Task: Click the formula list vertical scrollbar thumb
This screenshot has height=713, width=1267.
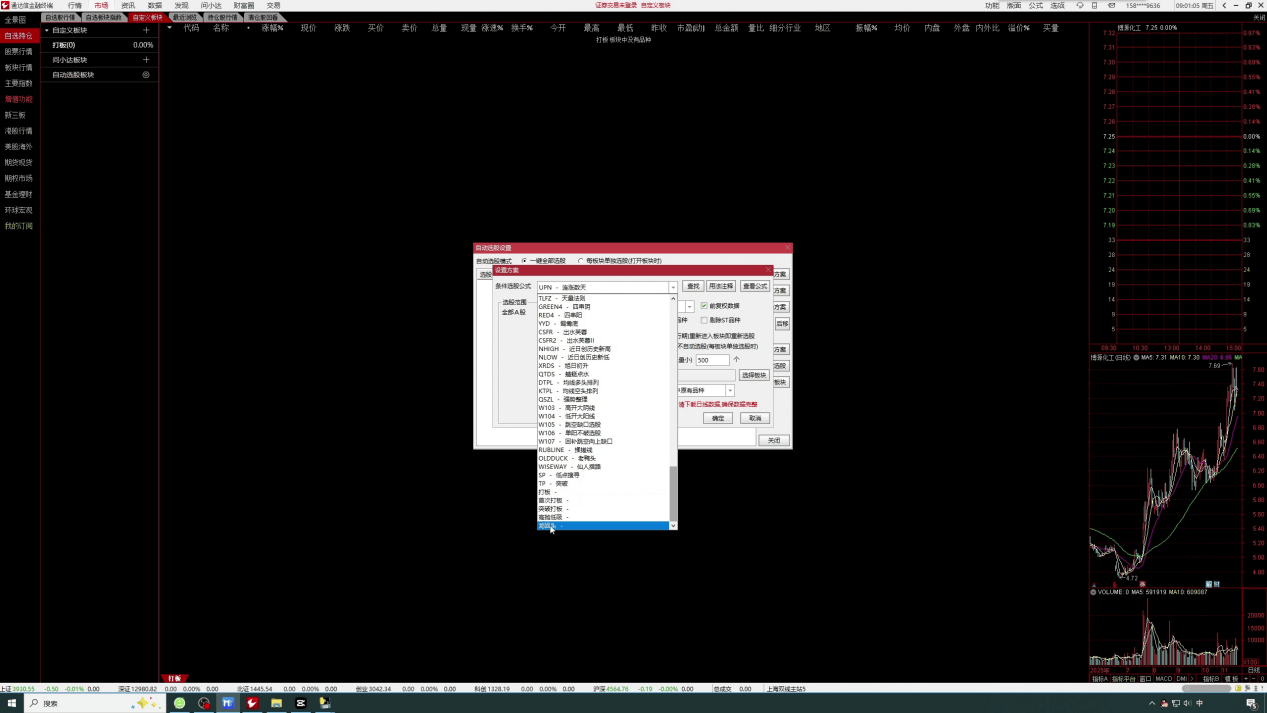Action: 673,492
